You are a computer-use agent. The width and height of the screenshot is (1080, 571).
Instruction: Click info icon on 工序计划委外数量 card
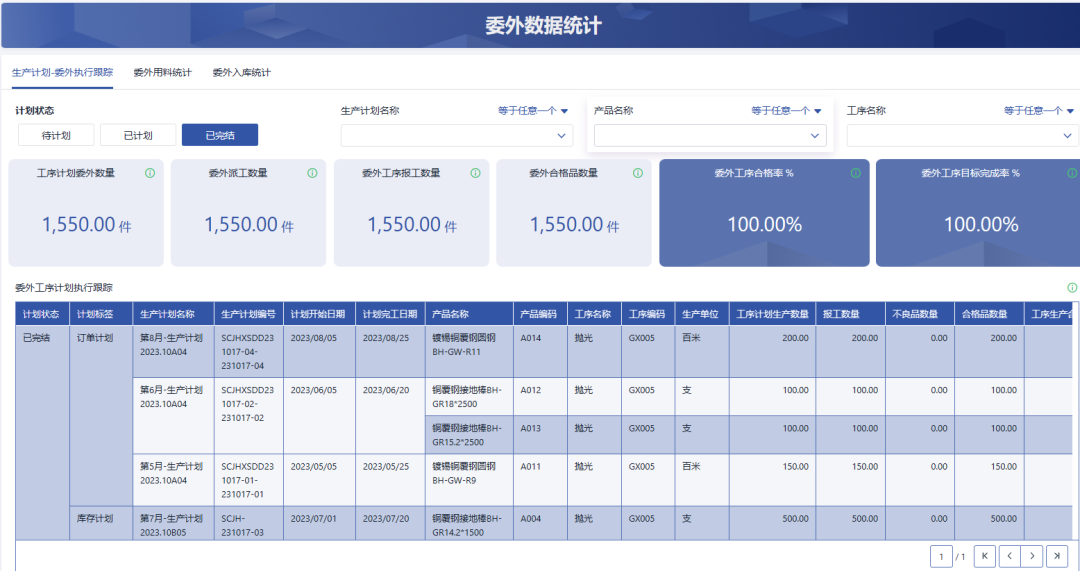point(150,173)
